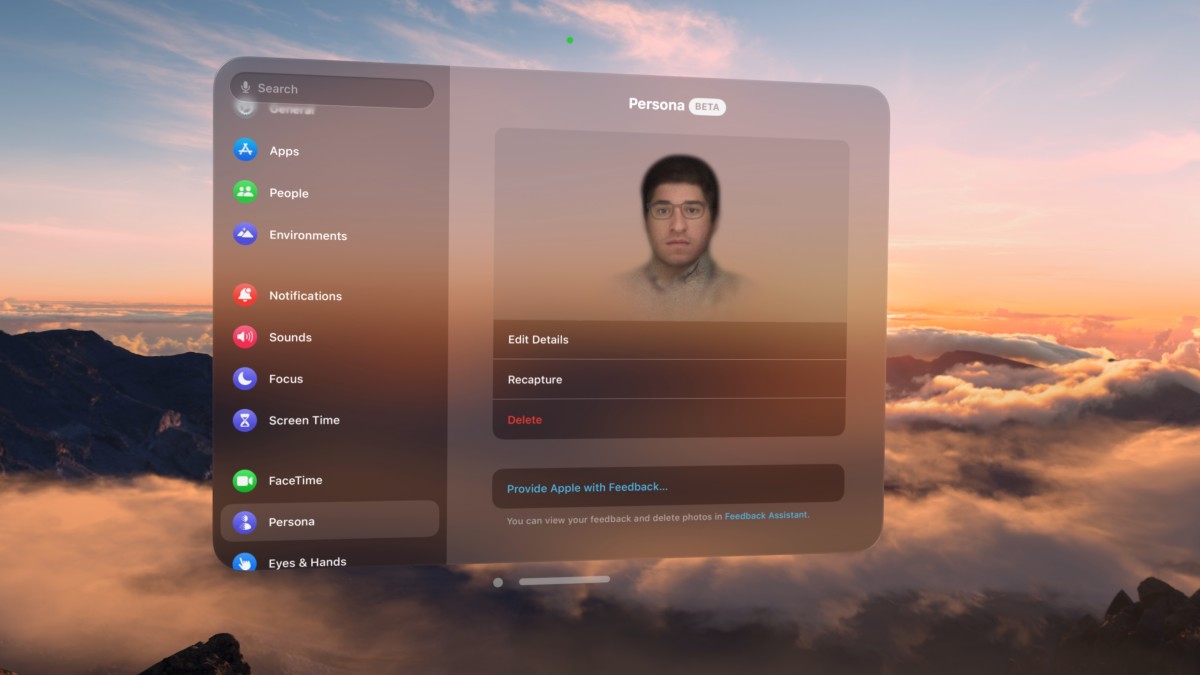
Task: Click the window bar below Settings
Action: click(x=564, y=580)
